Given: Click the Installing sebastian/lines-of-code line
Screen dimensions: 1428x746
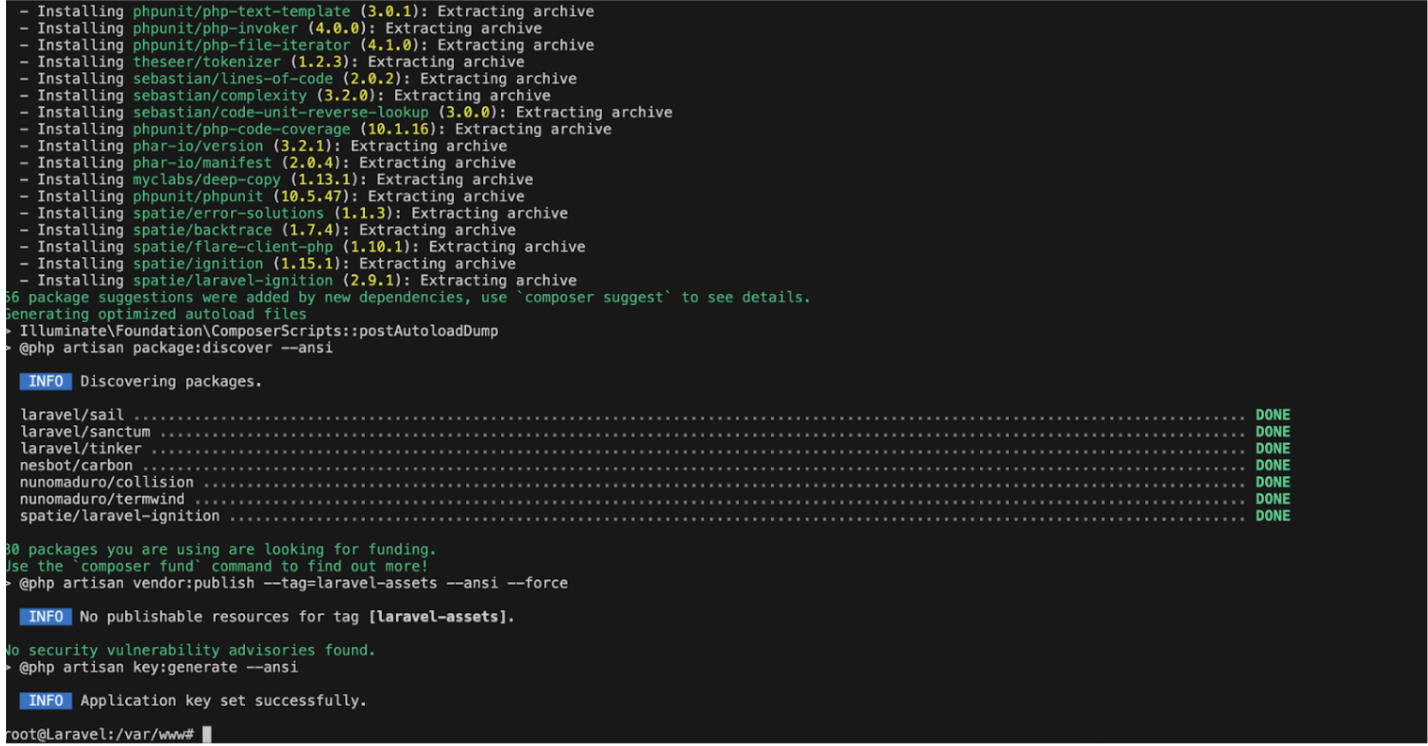Looking at the screenshot, I should (298, 78).
